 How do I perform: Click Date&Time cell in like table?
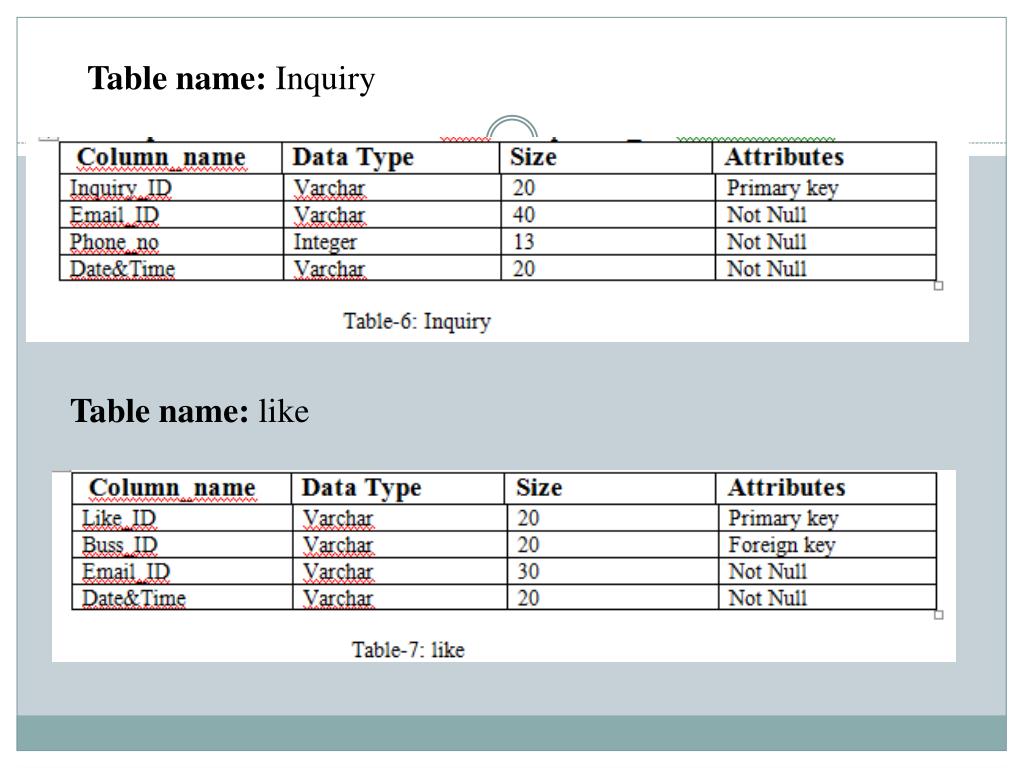point(182,598)
